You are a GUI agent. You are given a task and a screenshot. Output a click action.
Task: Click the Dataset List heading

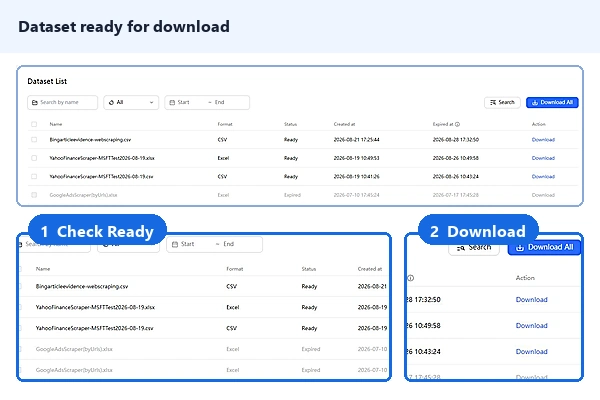tap(47, 81)
